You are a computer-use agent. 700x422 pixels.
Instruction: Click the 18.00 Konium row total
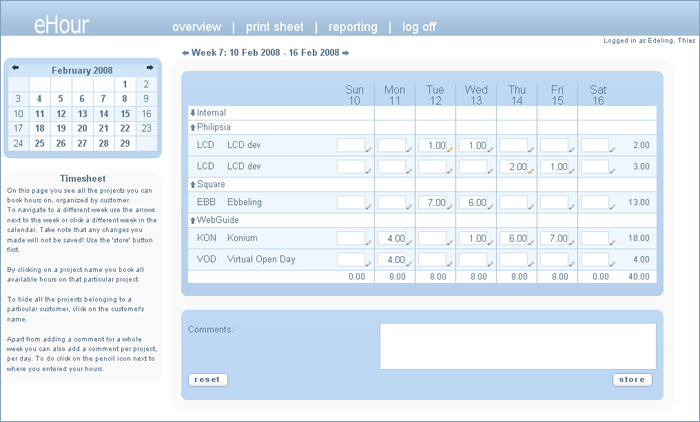[x=639, y=238]
